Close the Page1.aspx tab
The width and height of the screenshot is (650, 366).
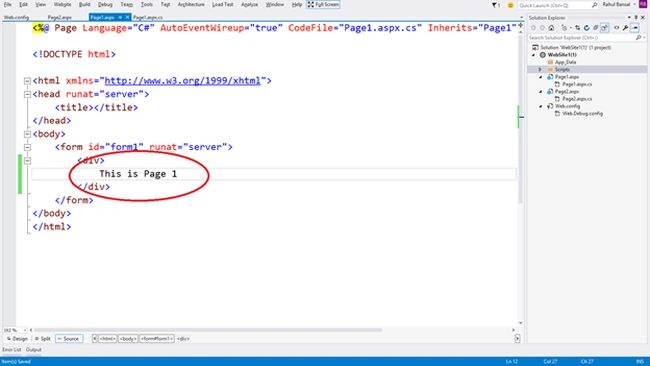tap(127, 17)
